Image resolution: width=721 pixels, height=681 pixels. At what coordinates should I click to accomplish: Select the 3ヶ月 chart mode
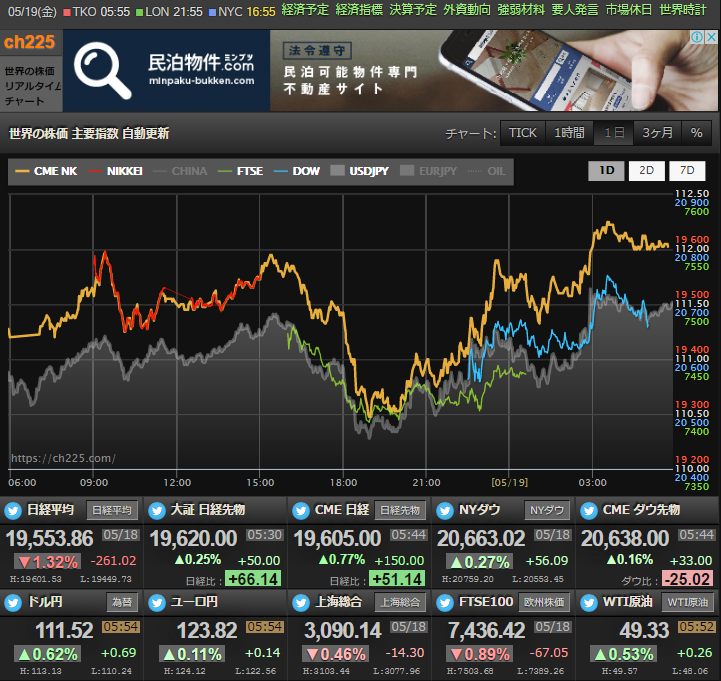click(x=658, y=133)
